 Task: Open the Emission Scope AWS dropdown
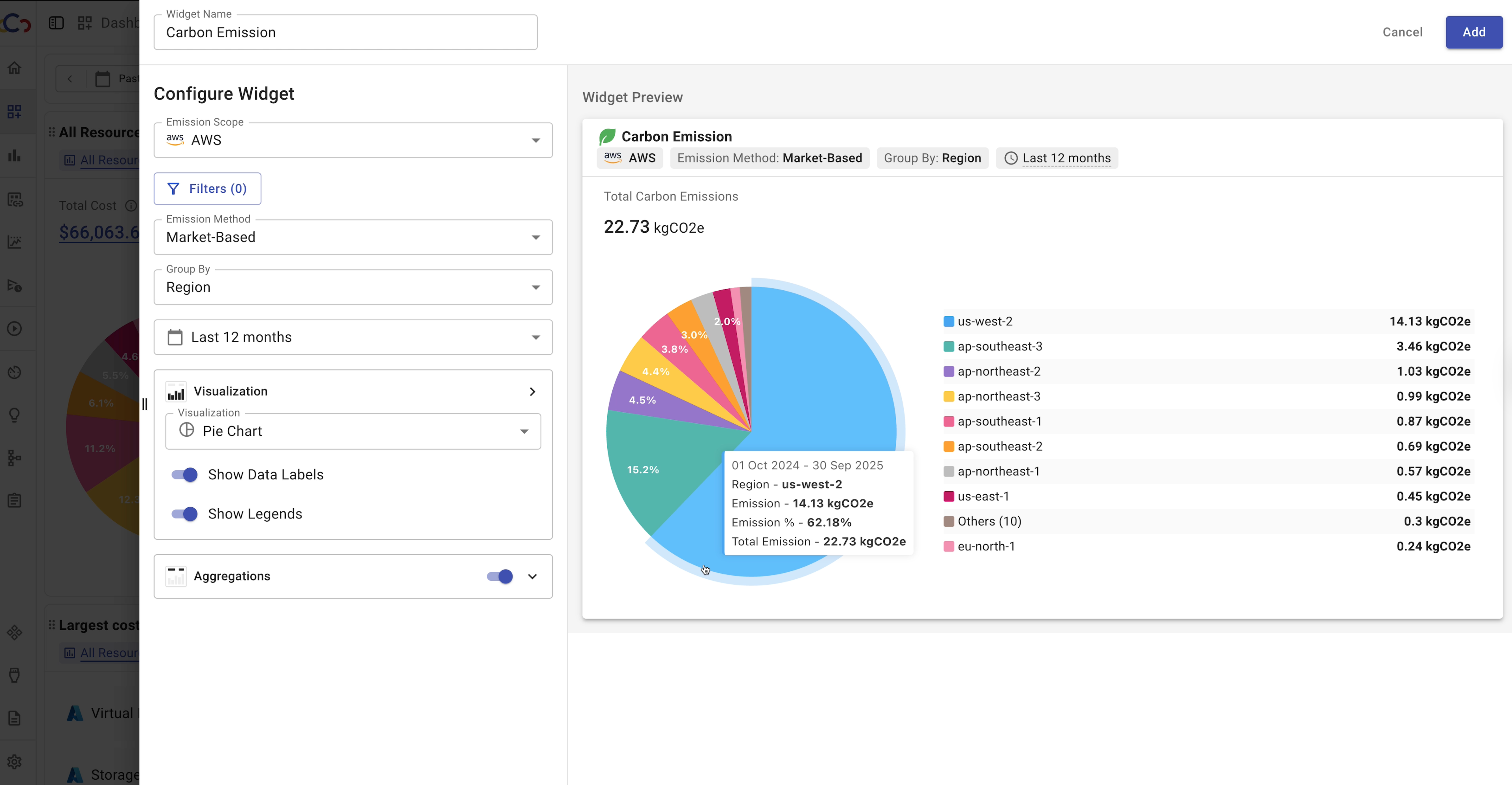coord(353,140)
